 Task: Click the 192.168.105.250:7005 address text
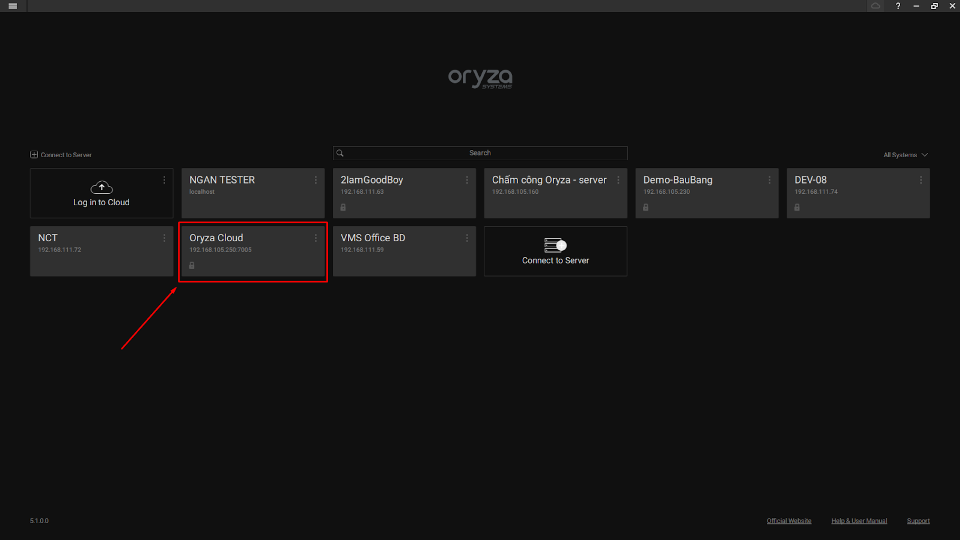tap(220, 250)
